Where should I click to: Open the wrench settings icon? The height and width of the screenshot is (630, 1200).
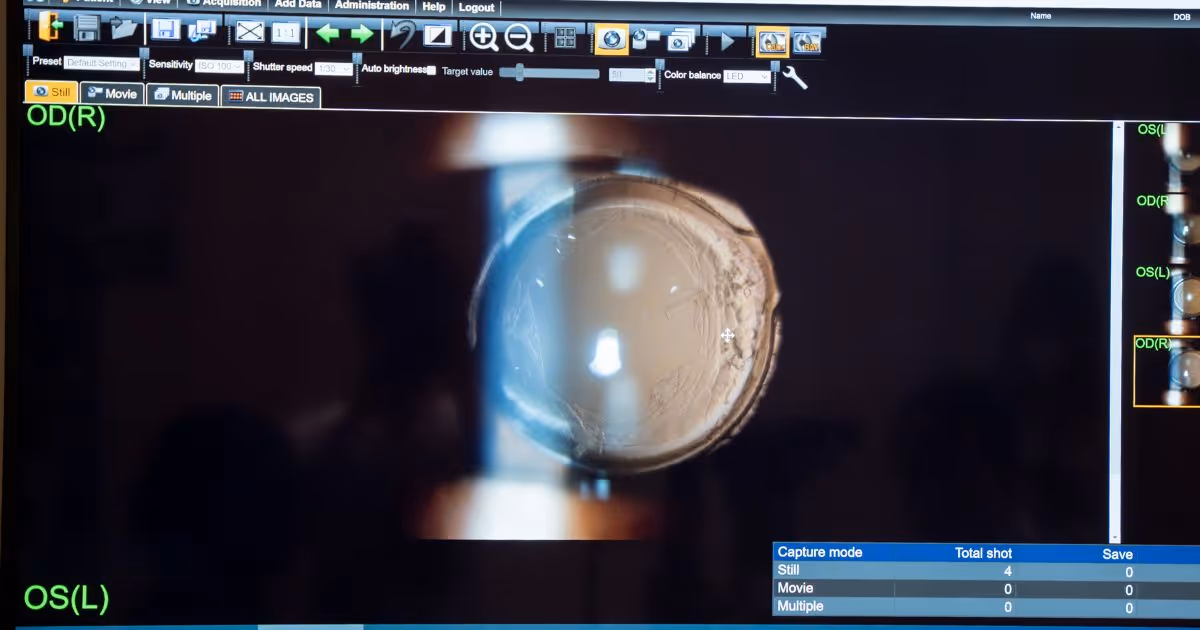(794, 77)
